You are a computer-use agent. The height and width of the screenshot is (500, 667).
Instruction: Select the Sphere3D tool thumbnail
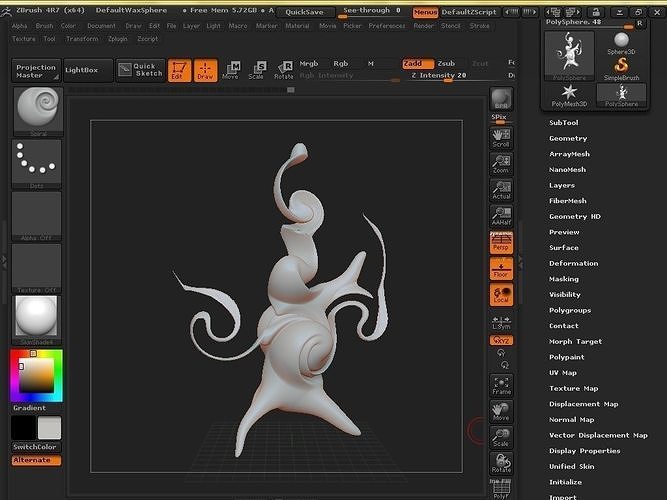tap(621, 44)
